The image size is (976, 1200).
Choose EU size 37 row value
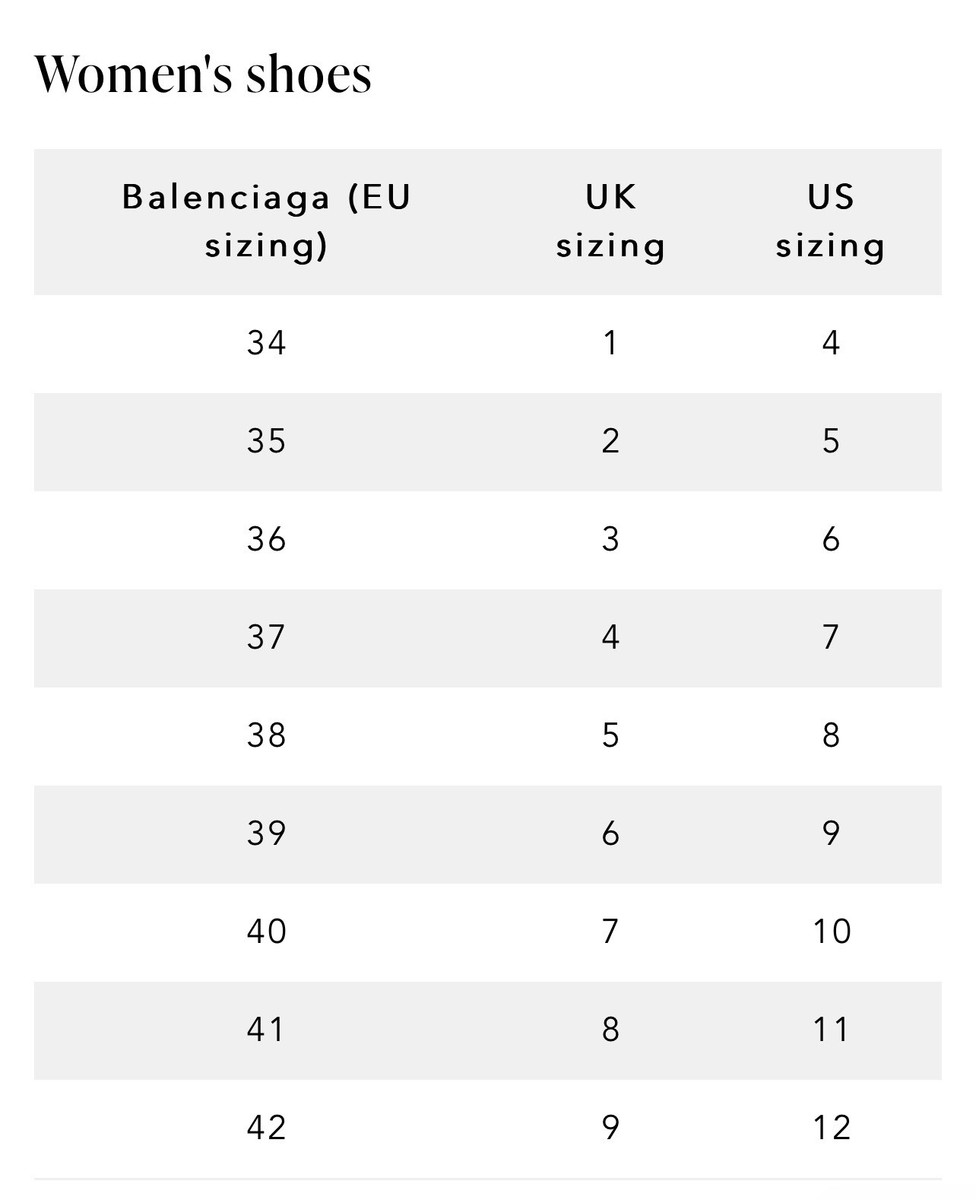(266, 637)
